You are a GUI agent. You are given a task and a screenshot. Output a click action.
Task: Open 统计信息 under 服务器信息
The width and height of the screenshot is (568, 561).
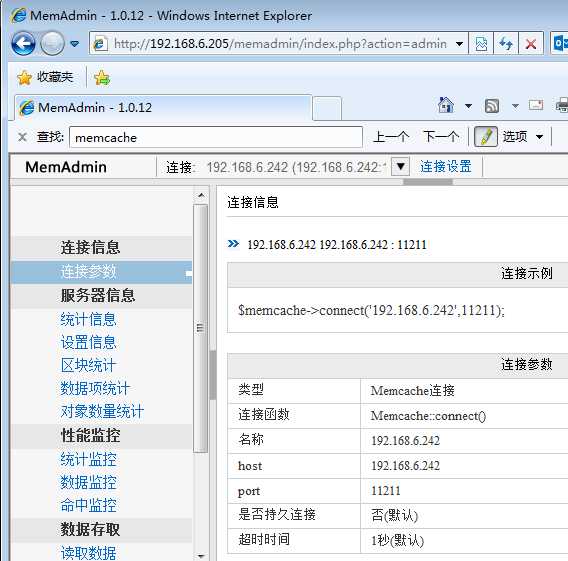point(88,319)
